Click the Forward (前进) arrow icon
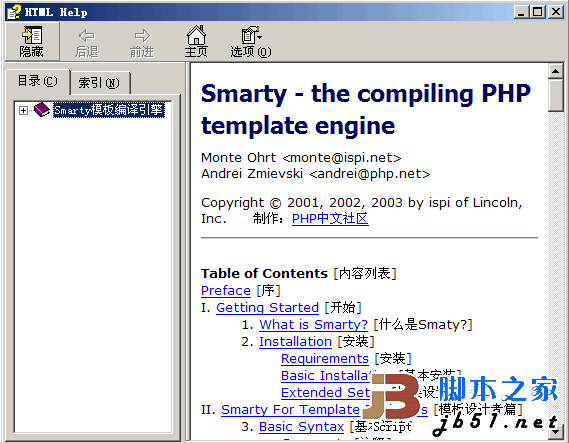The width and height of the screenshot is (569, 443). [x=142, y=36]
